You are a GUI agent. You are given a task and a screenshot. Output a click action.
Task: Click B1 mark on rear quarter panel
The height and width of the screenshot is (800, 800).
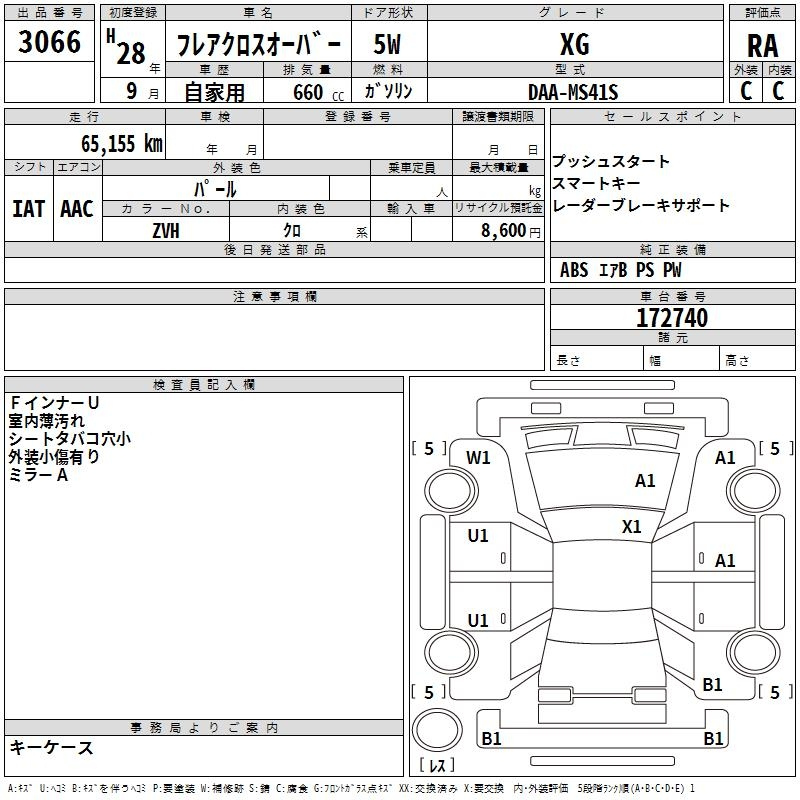coord(712,685)
